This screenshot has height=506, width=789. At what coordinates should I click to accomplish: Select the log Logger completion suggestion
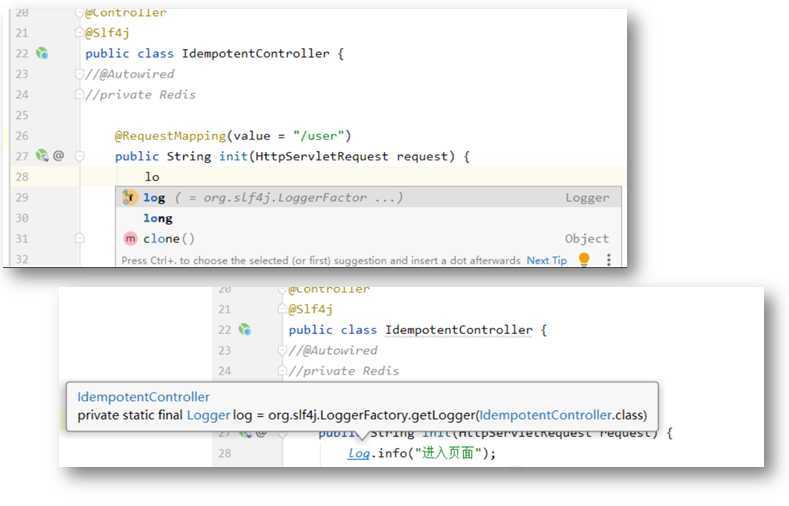click(x=368, y=197)
